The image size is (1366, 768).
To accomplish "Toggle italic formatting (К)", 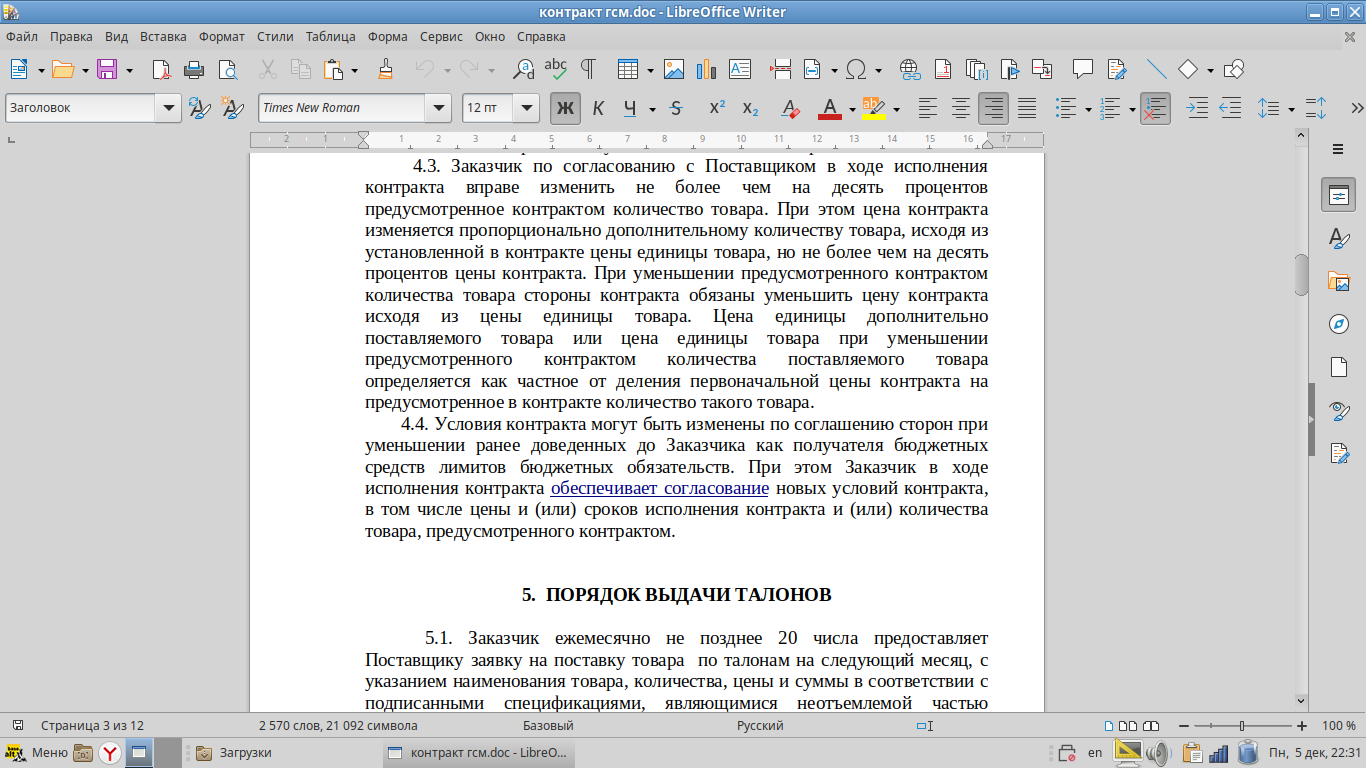I will (x=598, y=108).
